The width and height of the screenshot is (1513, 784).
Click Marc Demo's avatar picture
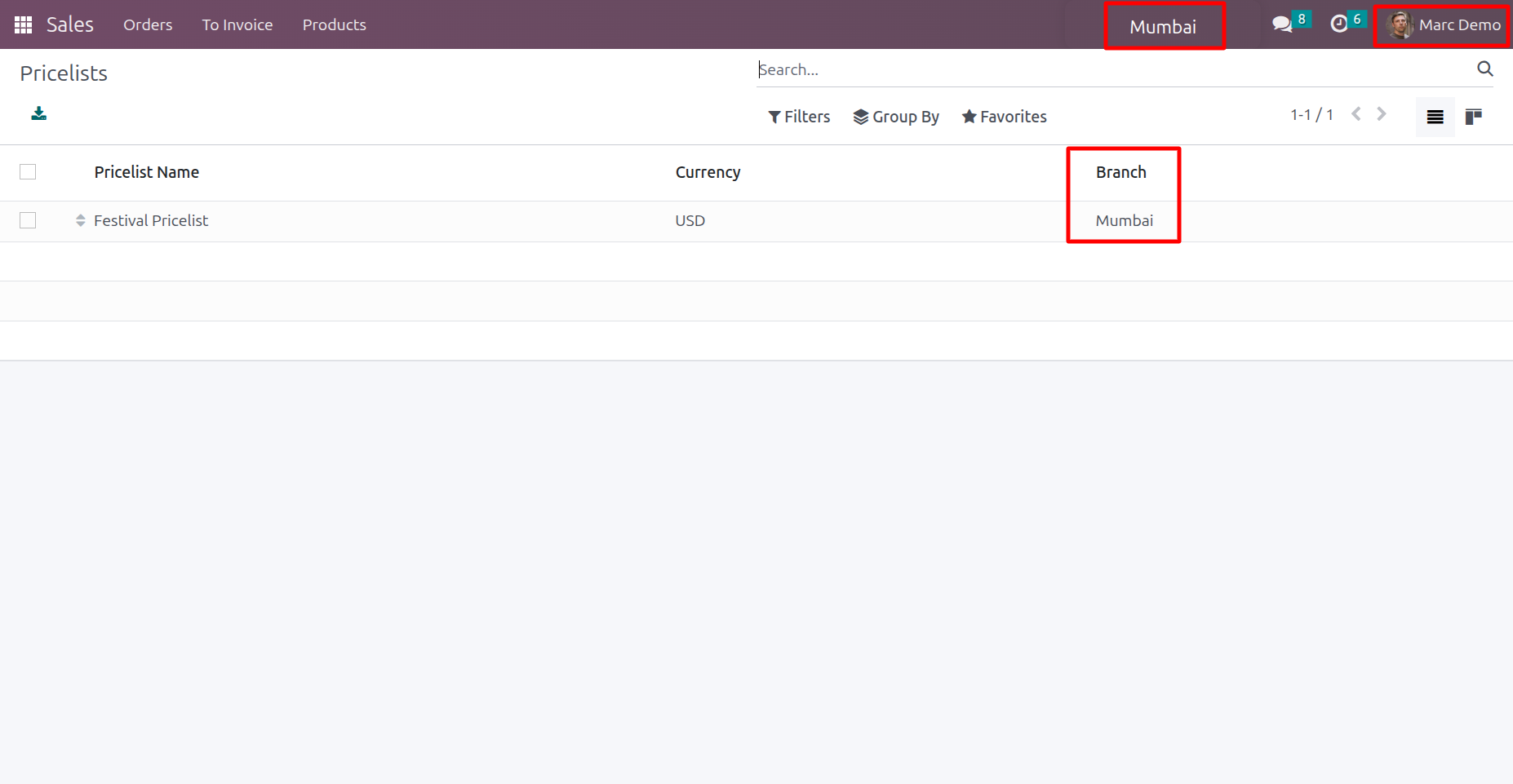click(1400, 24)
